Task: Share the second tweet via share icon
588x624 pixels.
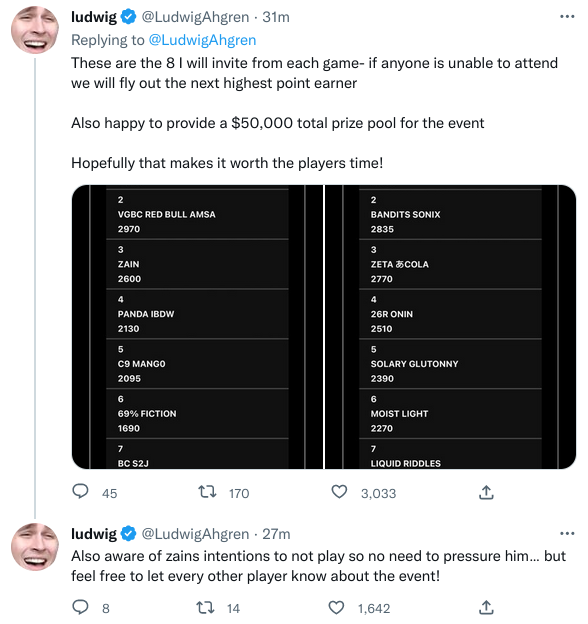Action: point(486,608)
